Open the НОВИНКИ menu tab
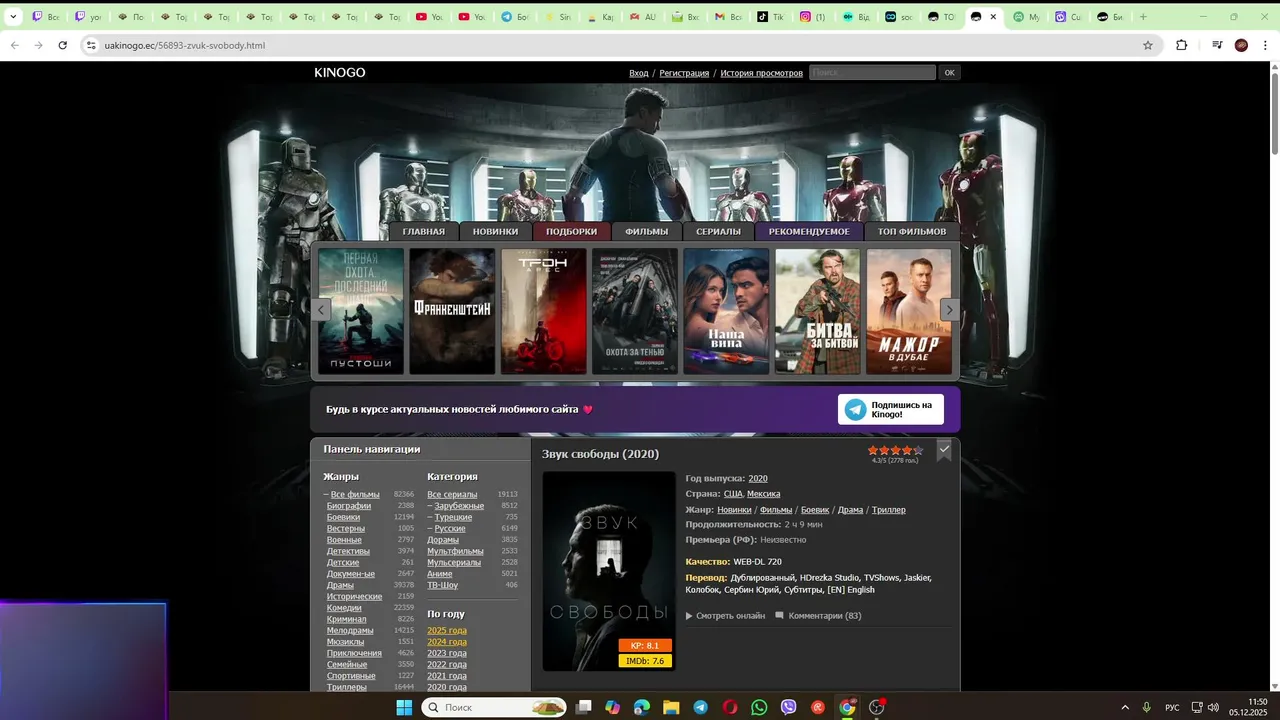The image size is (1280, 720). click(x=496, y=231)
